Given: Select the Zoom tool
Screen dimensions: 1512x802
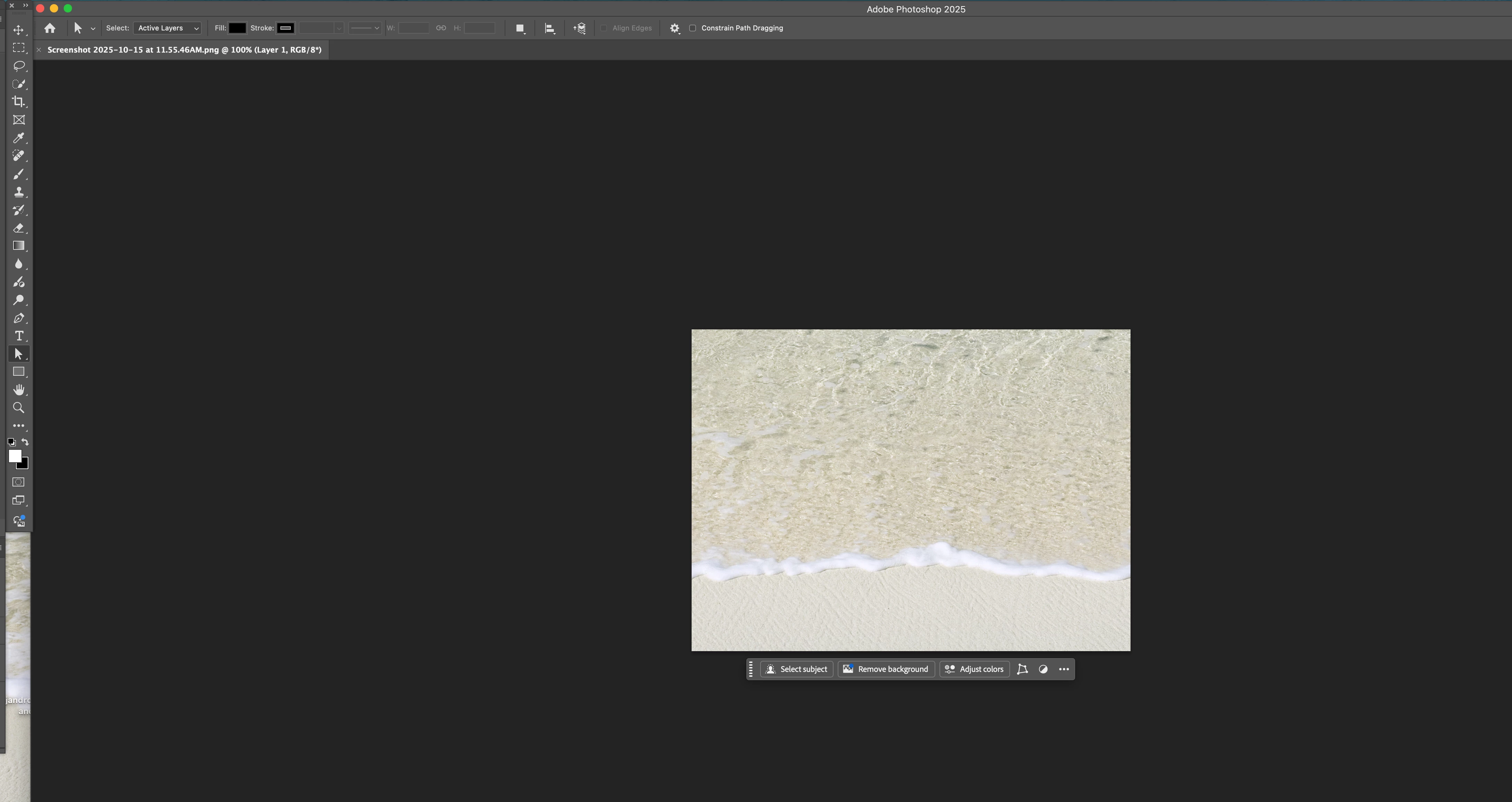Looking at the screenshot, I should tap(19, 408).
